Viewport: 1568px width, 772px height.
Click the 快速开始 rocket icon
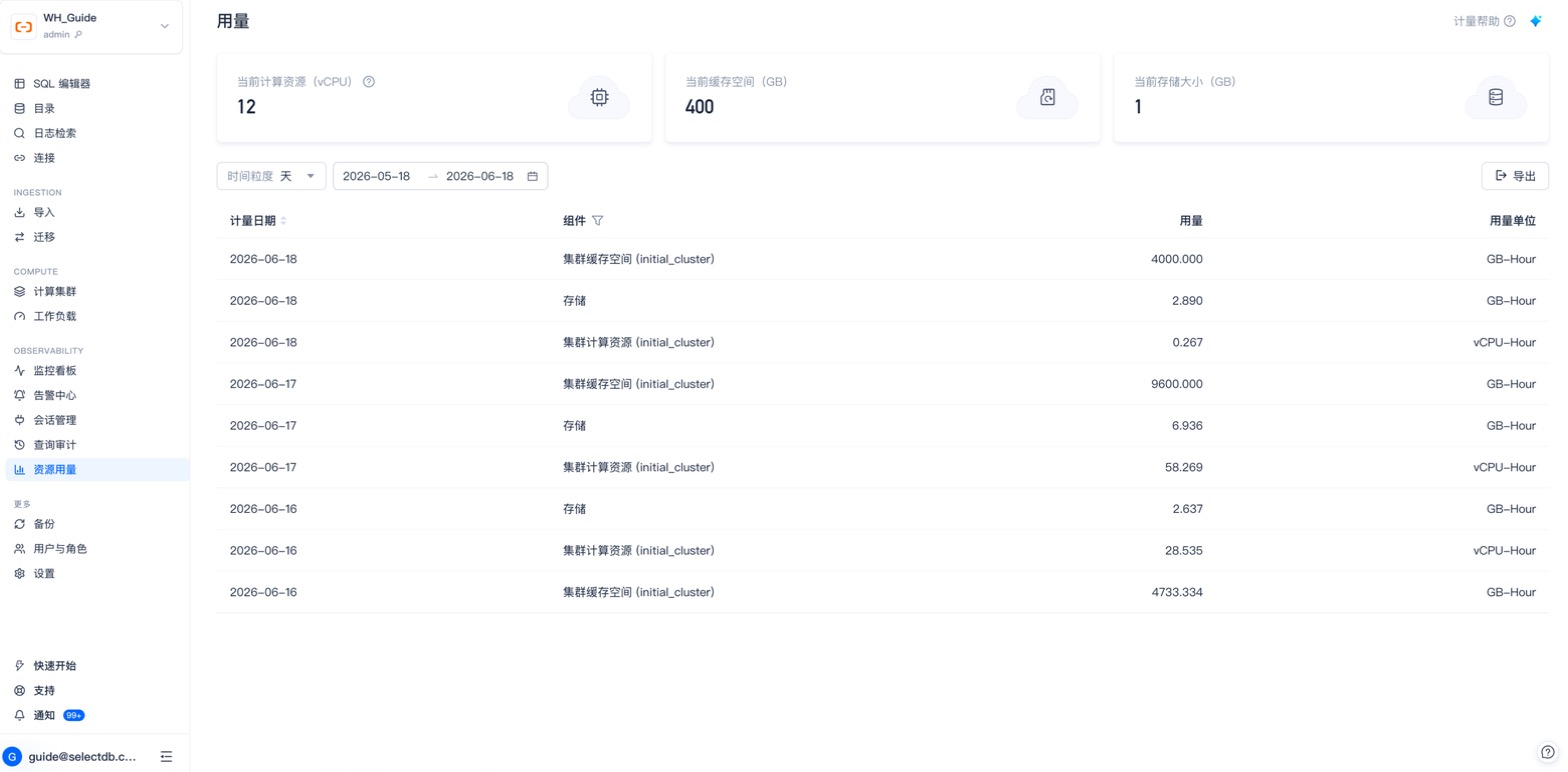(x=19, y=665)
